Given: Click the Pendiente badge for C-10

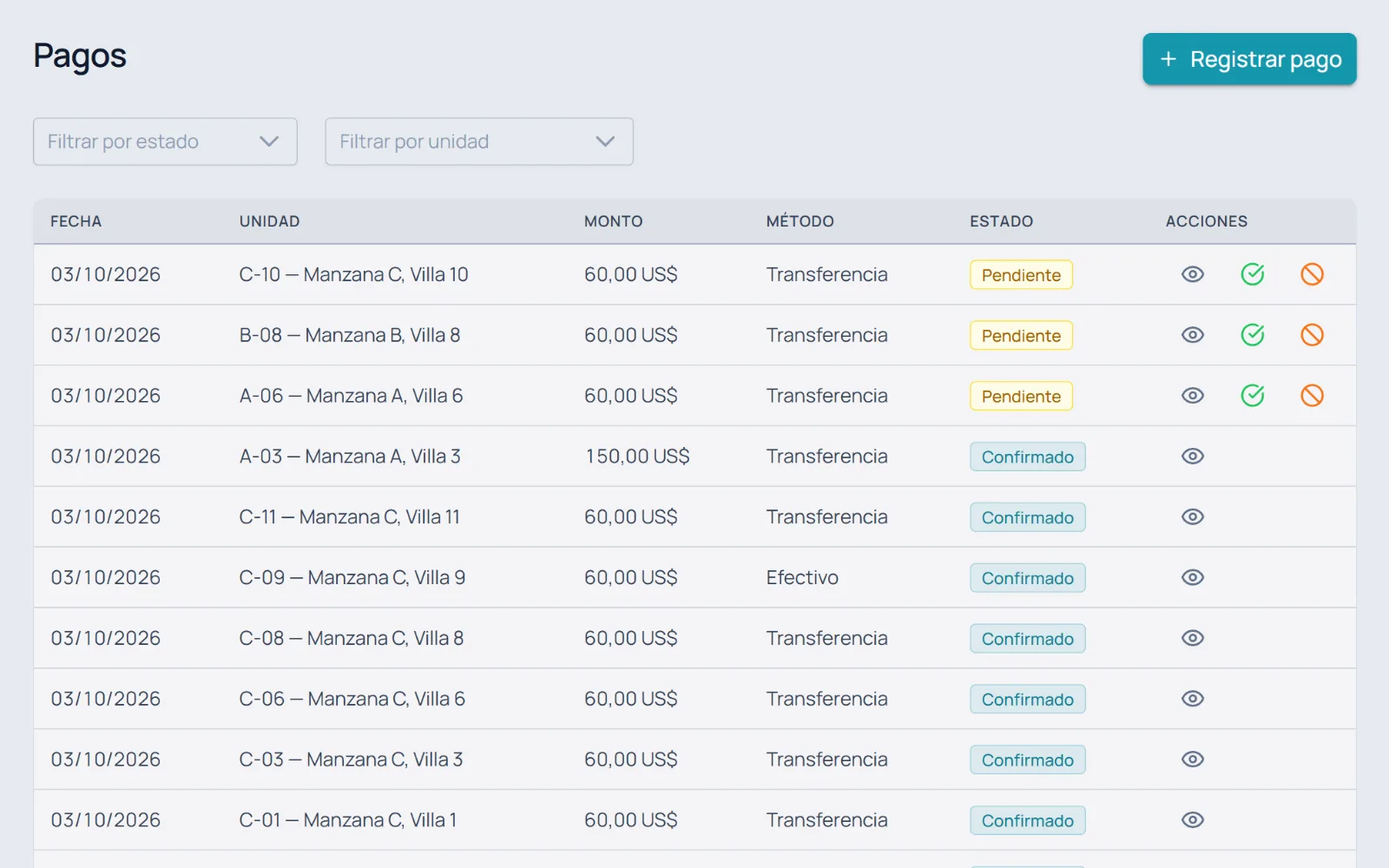Looking at the screenshot, I should (x=1021, y=275).
